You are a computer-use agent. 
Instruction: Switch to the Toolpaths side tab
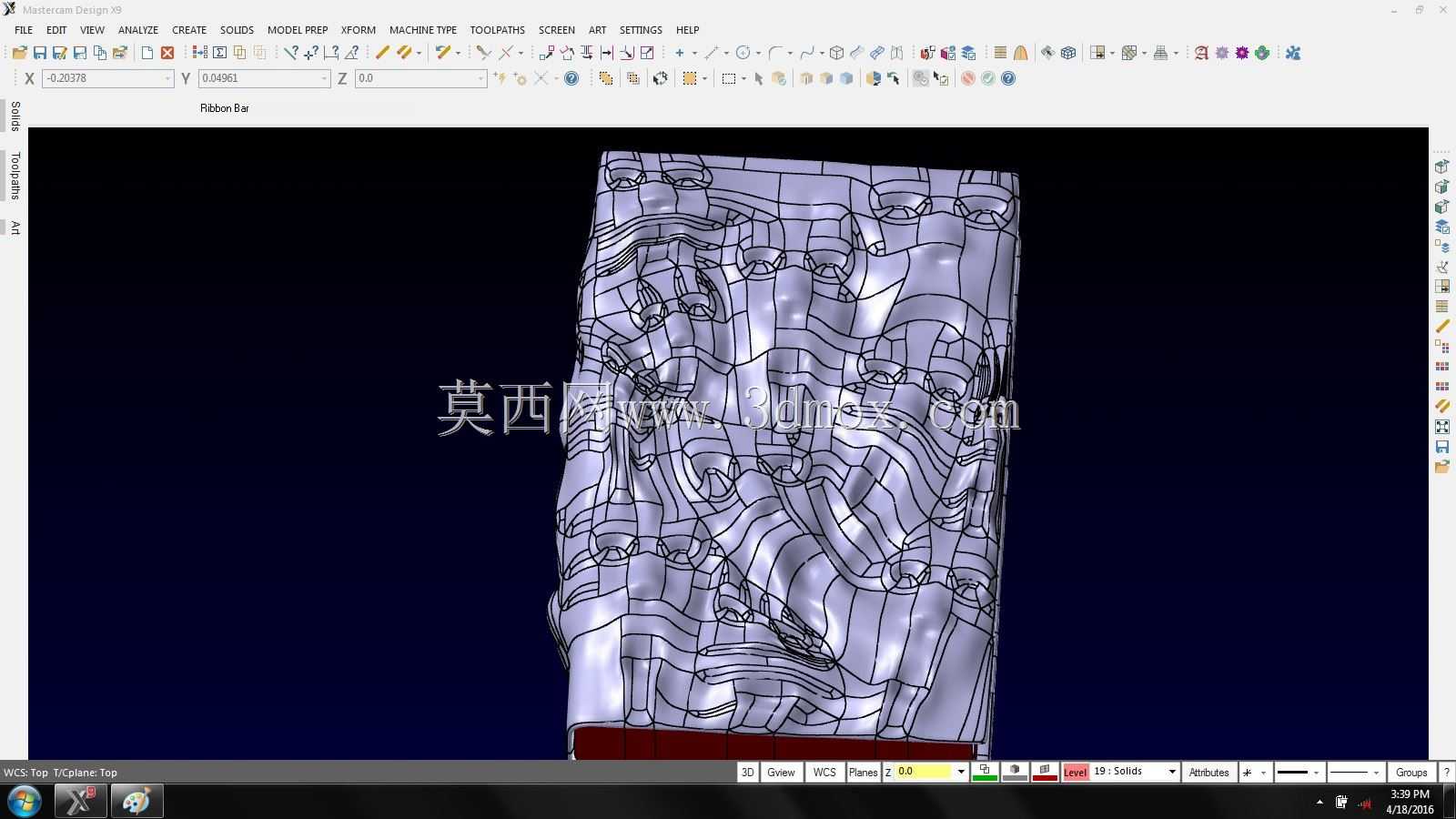15,176
